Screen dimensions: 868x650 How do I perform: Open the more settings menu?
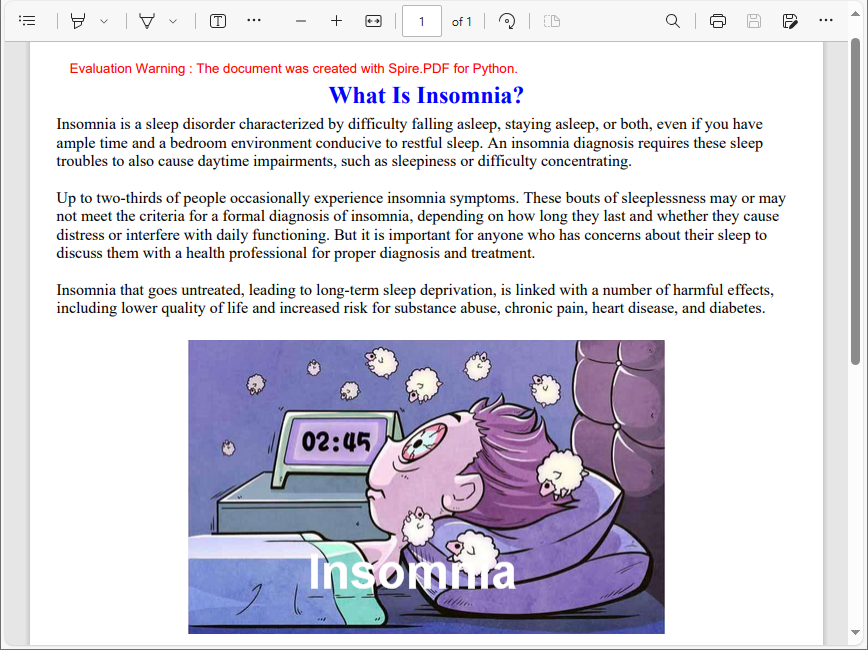coord(826,20)
